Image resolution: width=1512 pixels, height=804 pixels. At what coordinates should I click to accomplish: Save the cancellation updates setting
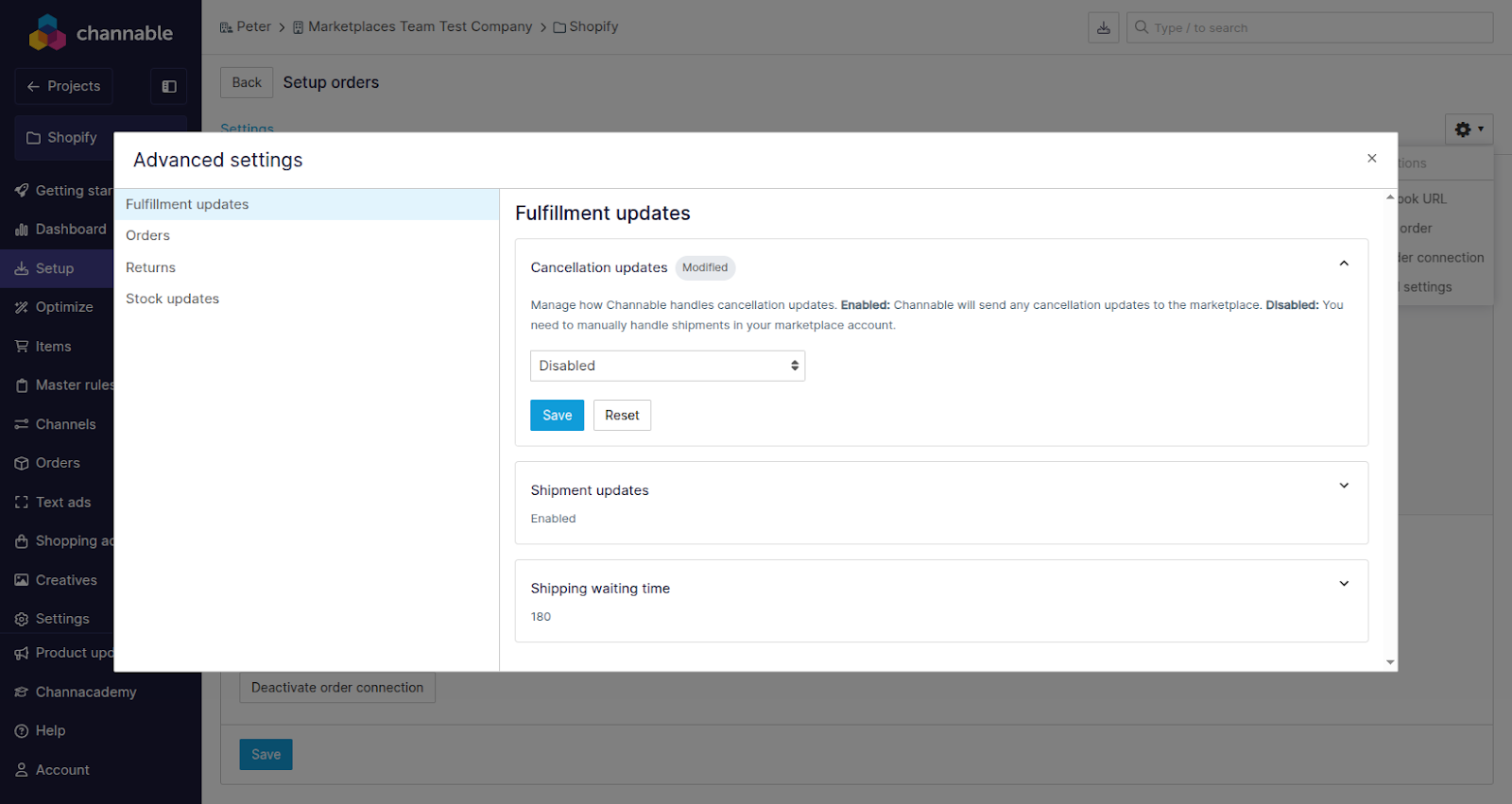[557, 415]
